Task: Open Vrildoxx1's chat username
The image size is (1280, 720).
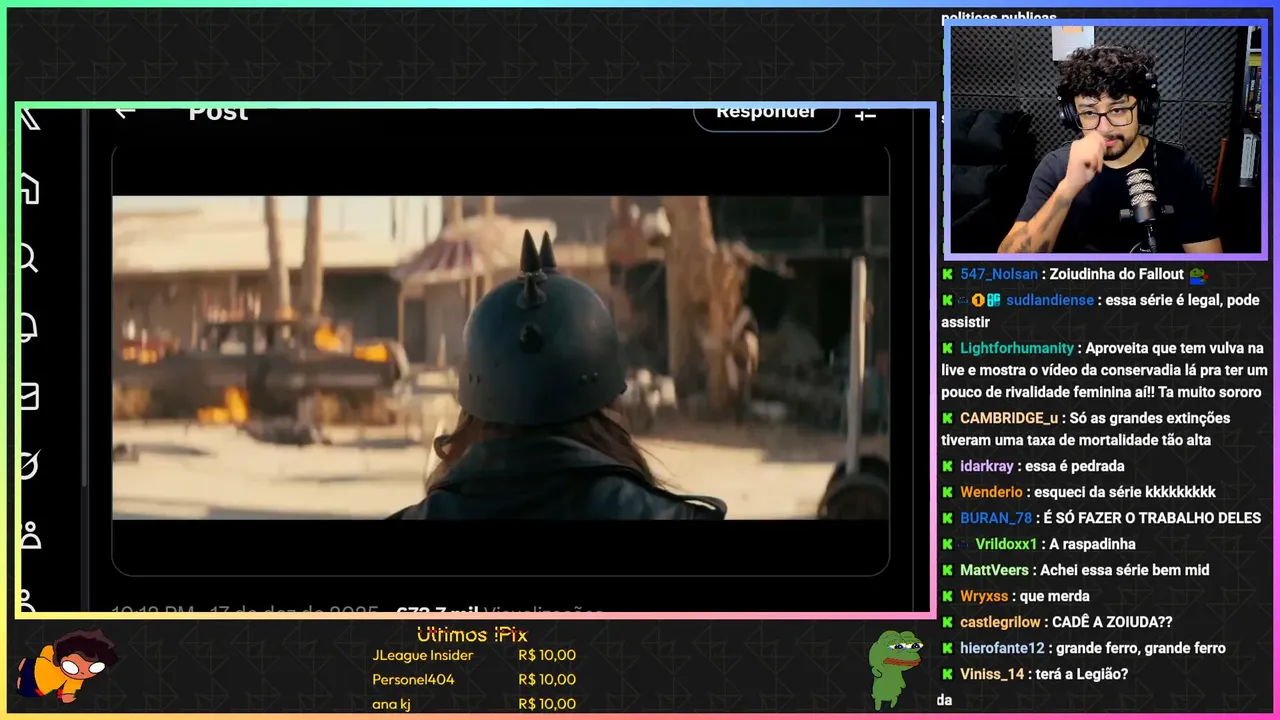Action: 1006,544
